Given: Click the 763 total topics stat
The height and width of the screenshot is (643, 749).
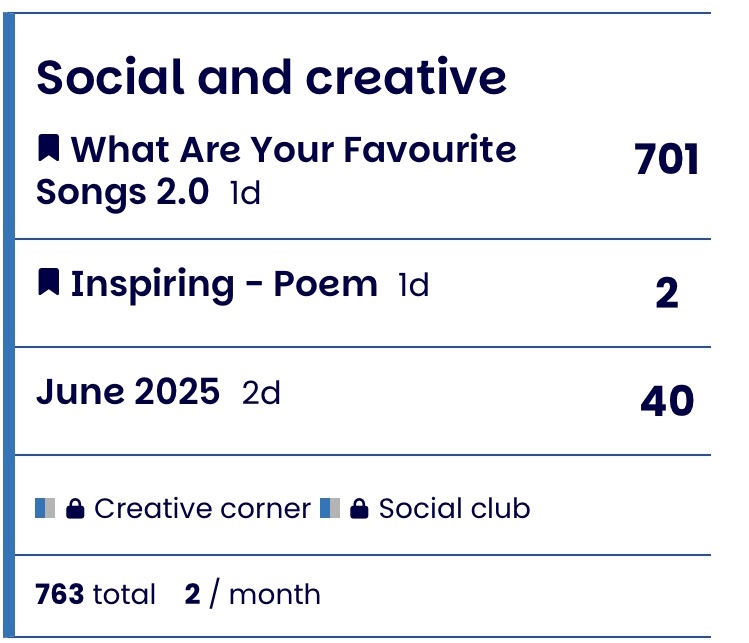Looking at the screenshot, I should tap(96, 594).
